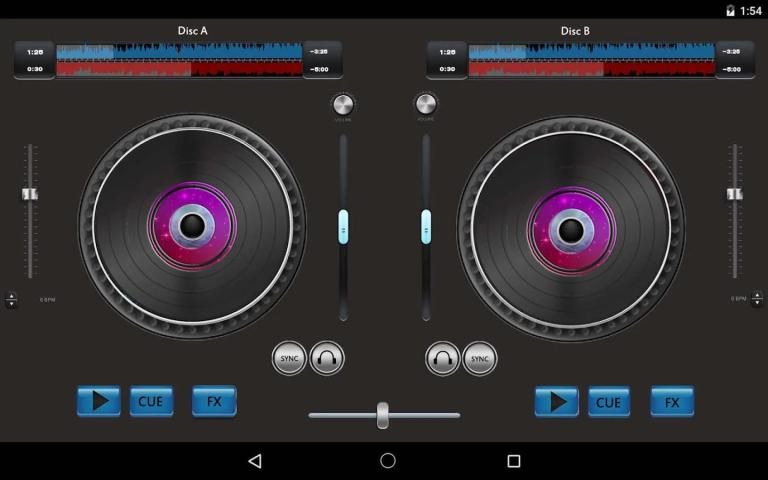Open the FX panel for Disc B
Viewport: 768px width, 480px height.
coord(672,402)
